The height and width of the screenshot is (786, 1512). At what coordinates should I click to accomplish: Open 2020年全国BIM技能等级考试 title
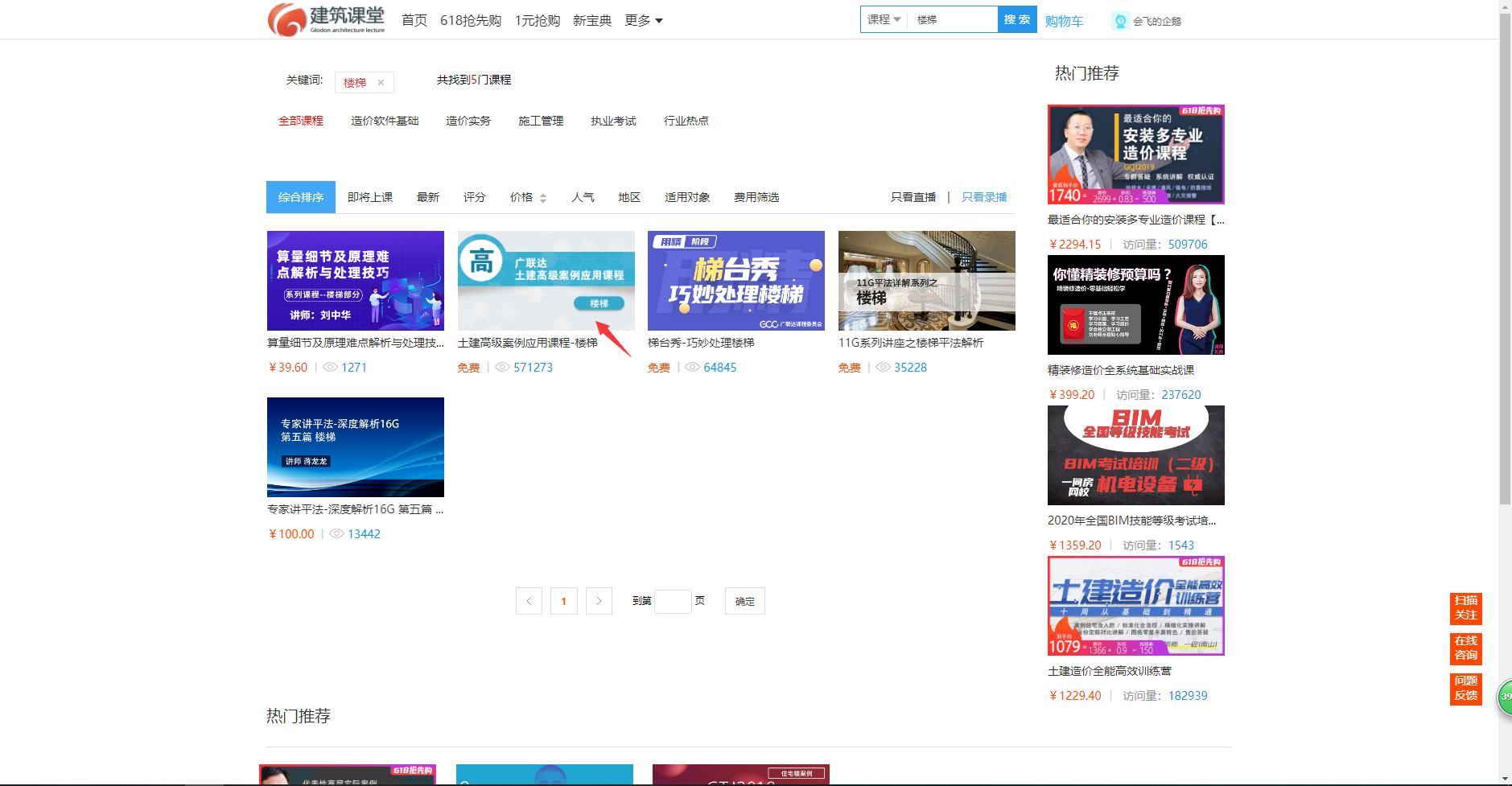(1132, 521)
